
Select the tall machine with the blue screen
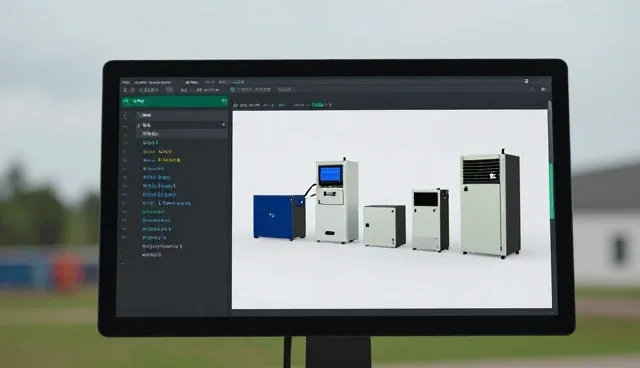337,201
